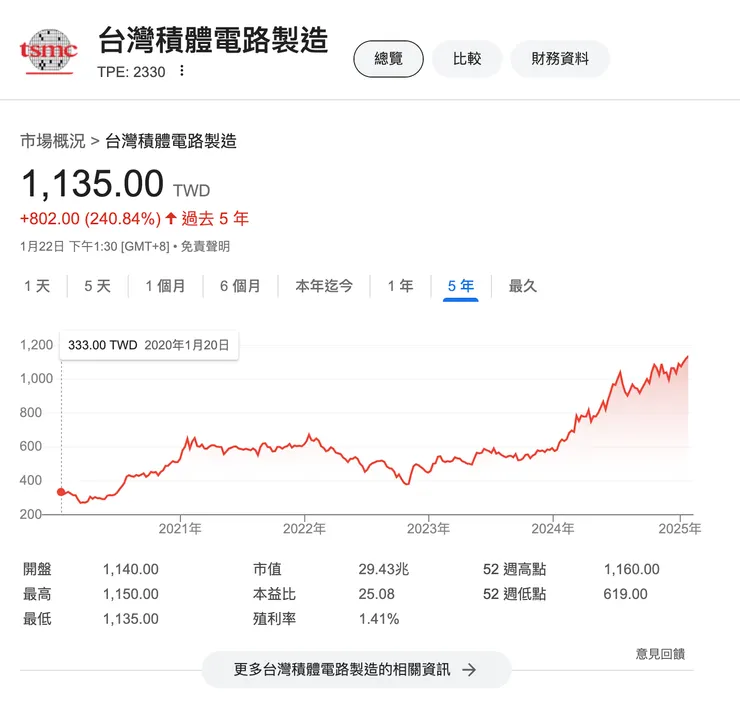The height and width of the screenshot is (706, 740).
Task: Select the 1 天 time range
Action: pyautogui.click(x=37, y=286)
